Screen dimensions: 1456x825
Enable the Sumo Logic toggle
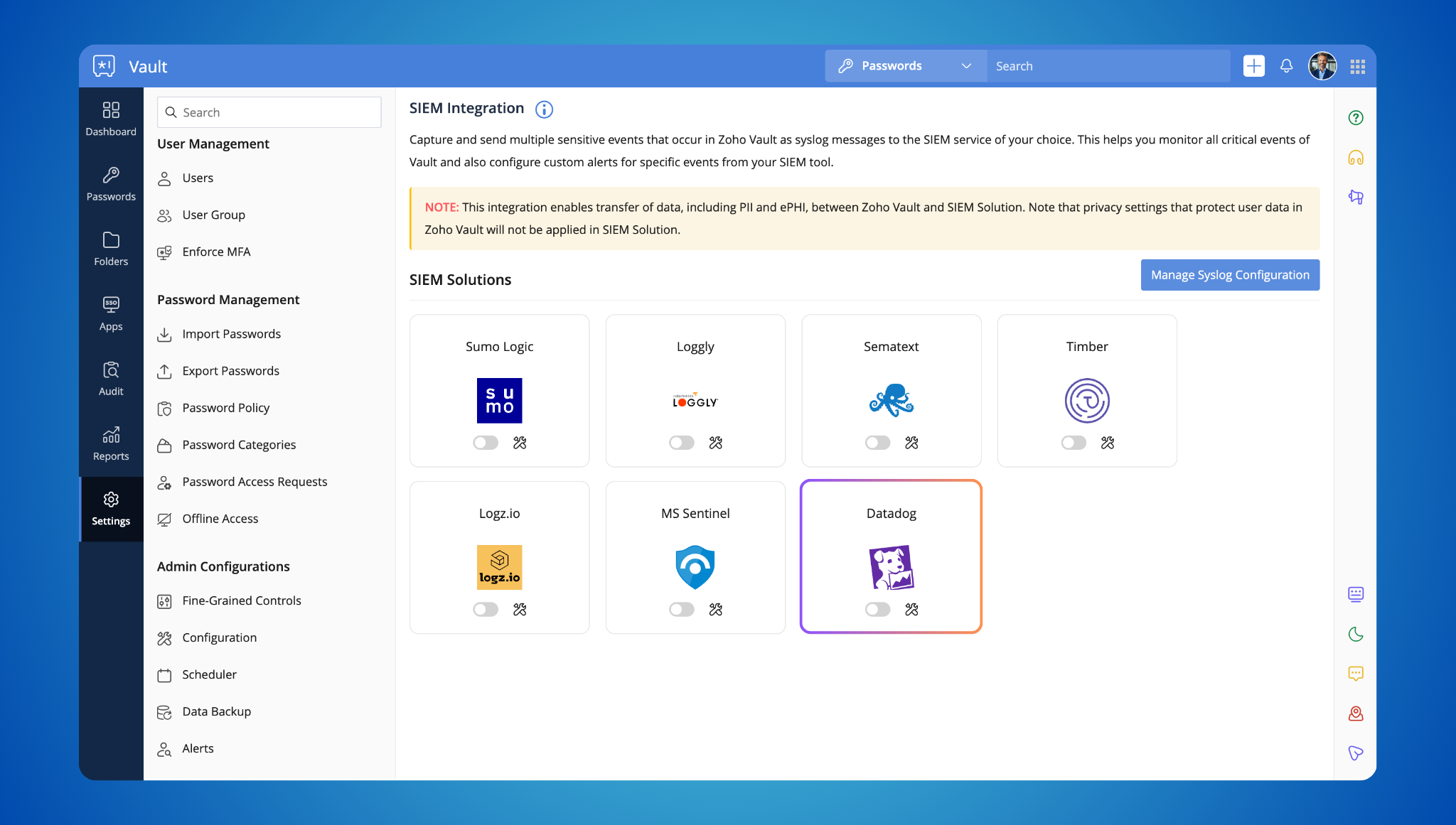coord(486,443)
